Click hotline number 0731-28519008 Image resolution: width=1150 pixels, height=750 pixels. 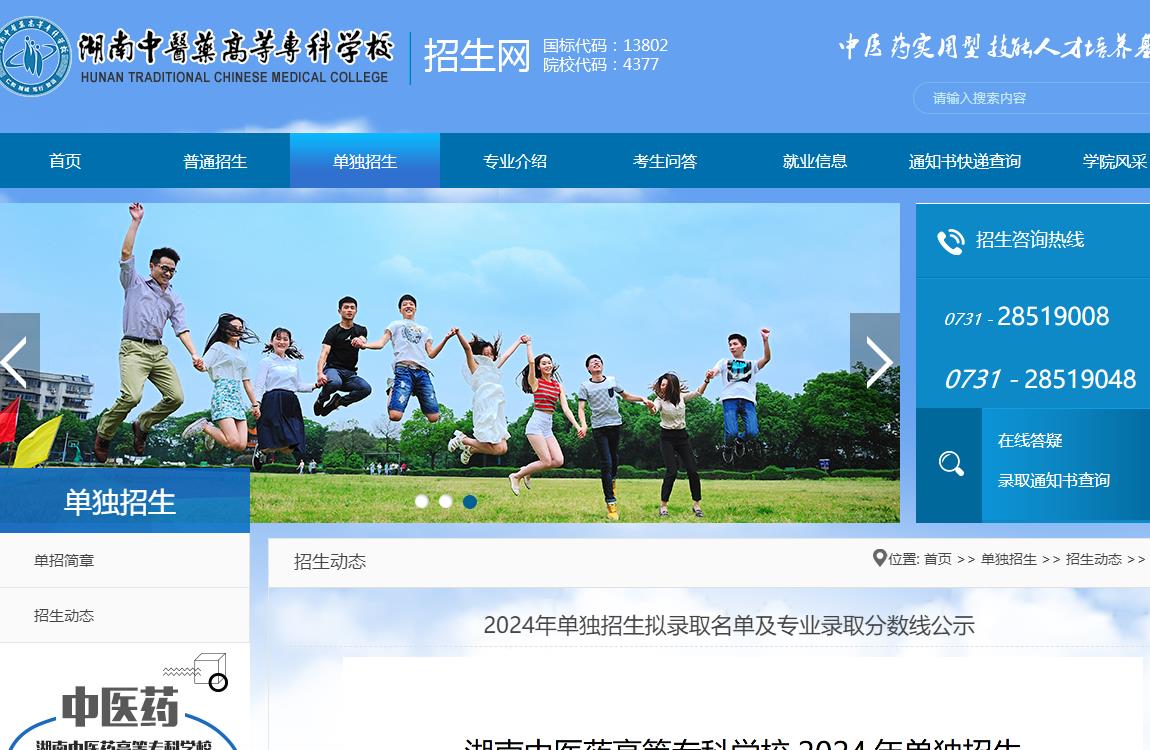pyautogui.click(x=1026, y=317)
